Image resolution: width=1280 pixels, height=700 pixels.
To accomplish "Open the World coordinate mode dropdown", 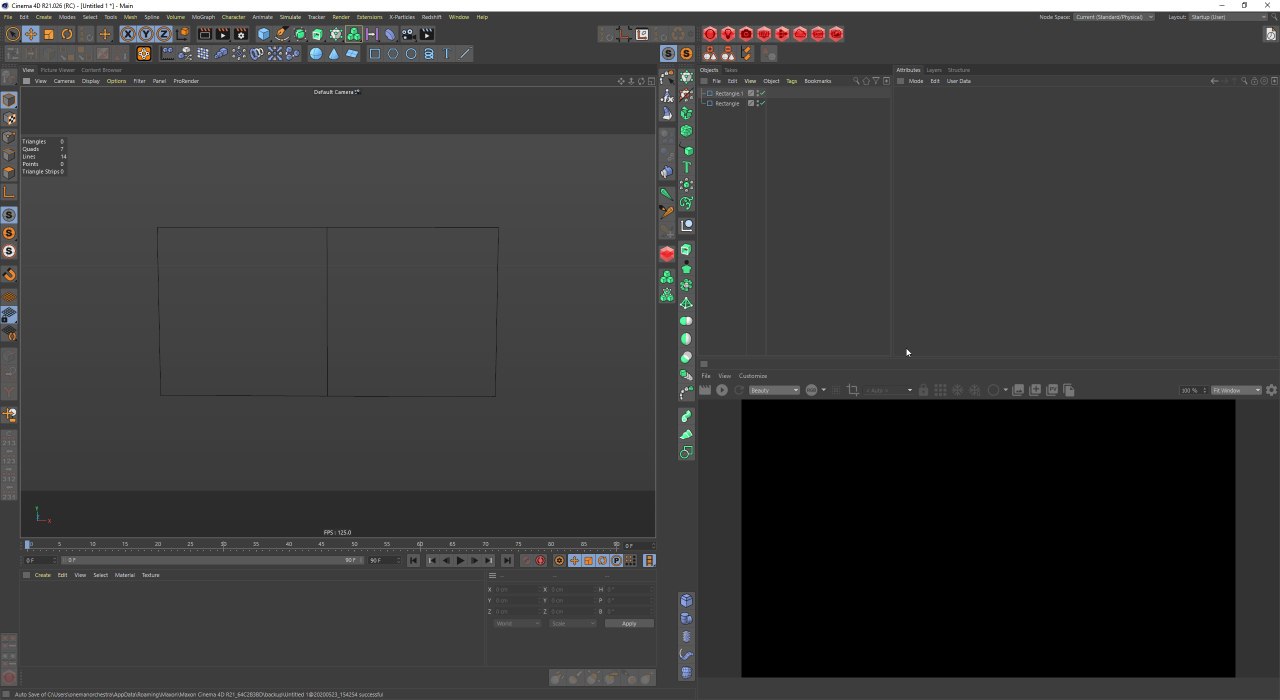I will click(x=517, y=623).
